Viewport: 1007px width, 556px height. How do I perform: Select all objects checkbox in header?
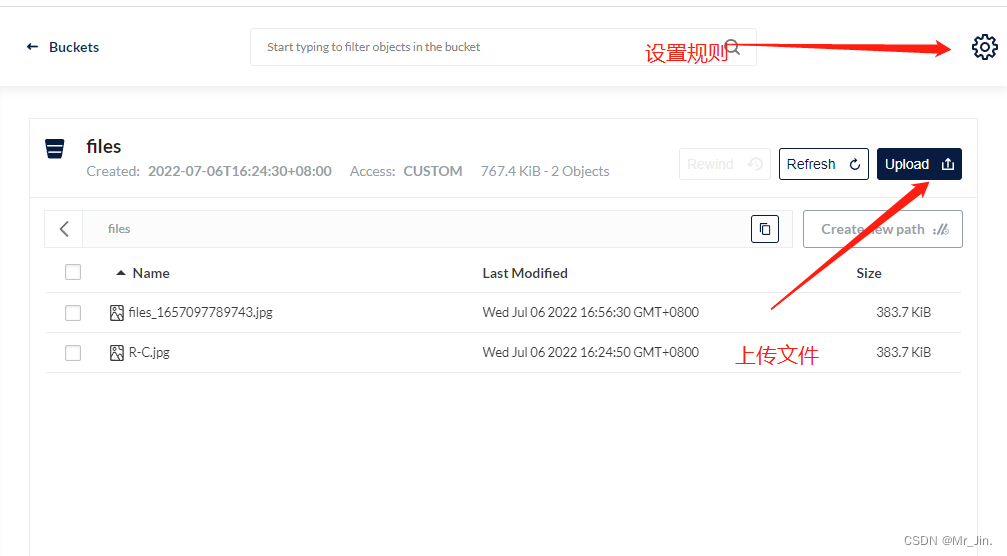pyautogui.click(x=73, y=272)
